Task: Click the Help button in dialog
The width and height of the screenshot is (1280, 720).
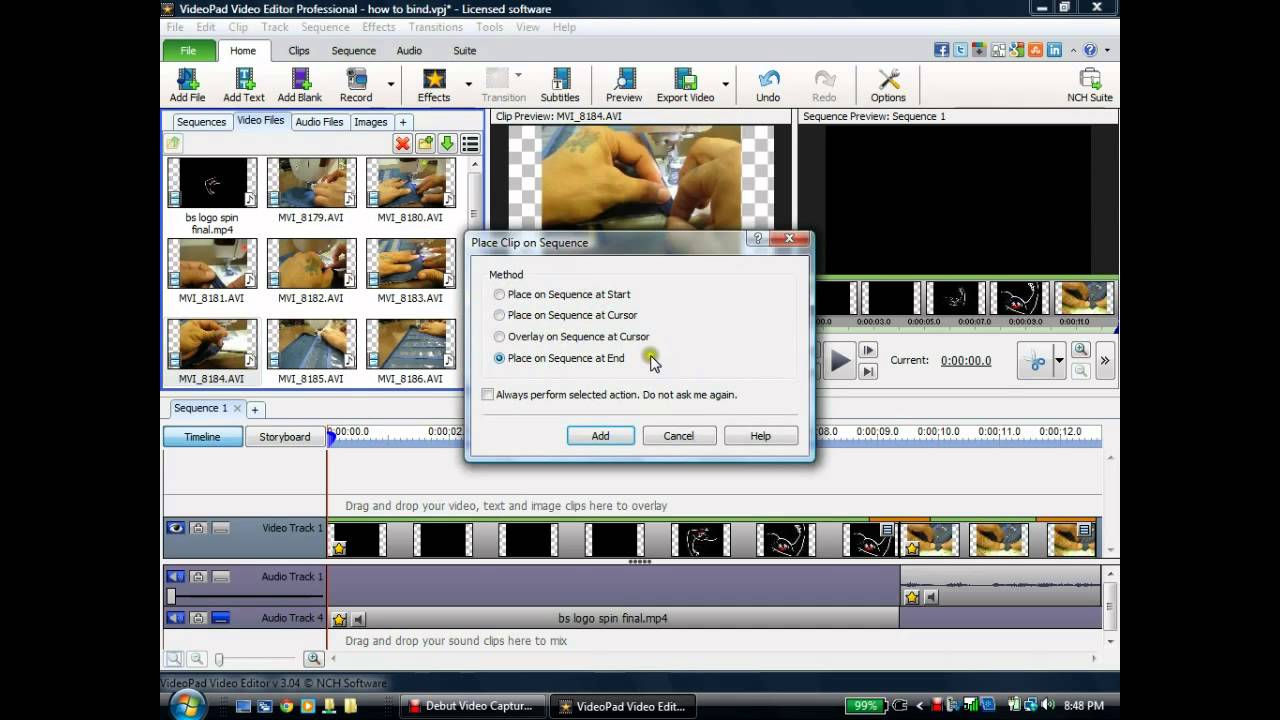Action: [x=761, y=436]
